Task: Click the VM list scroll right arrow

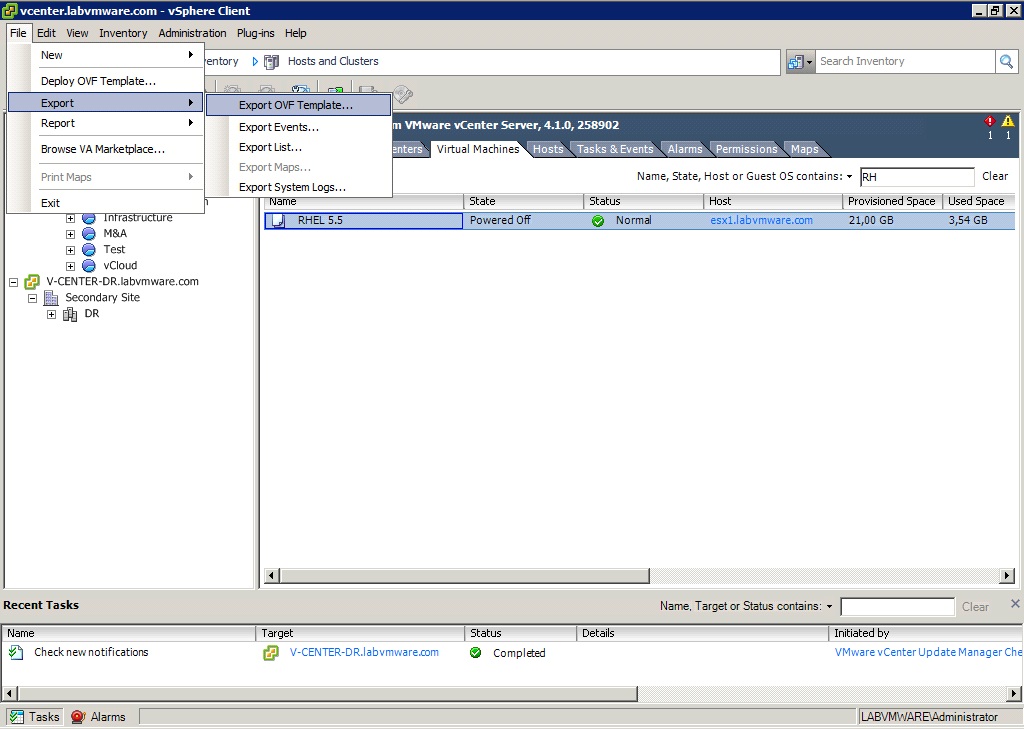Action: pyautogui.click(x=1008, y=575)
